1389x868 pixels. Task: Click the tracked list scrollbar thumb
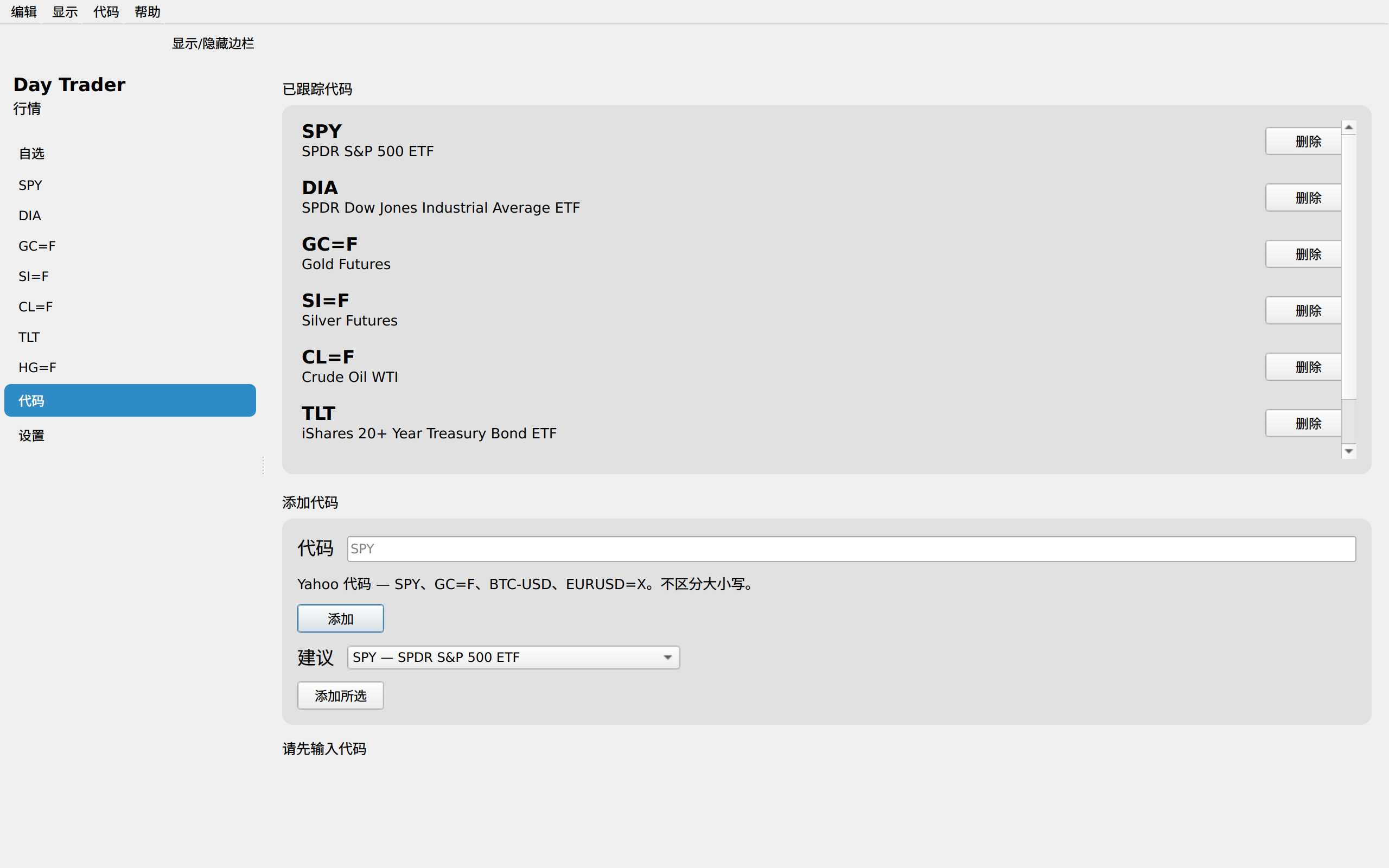tap(1349, 267)
